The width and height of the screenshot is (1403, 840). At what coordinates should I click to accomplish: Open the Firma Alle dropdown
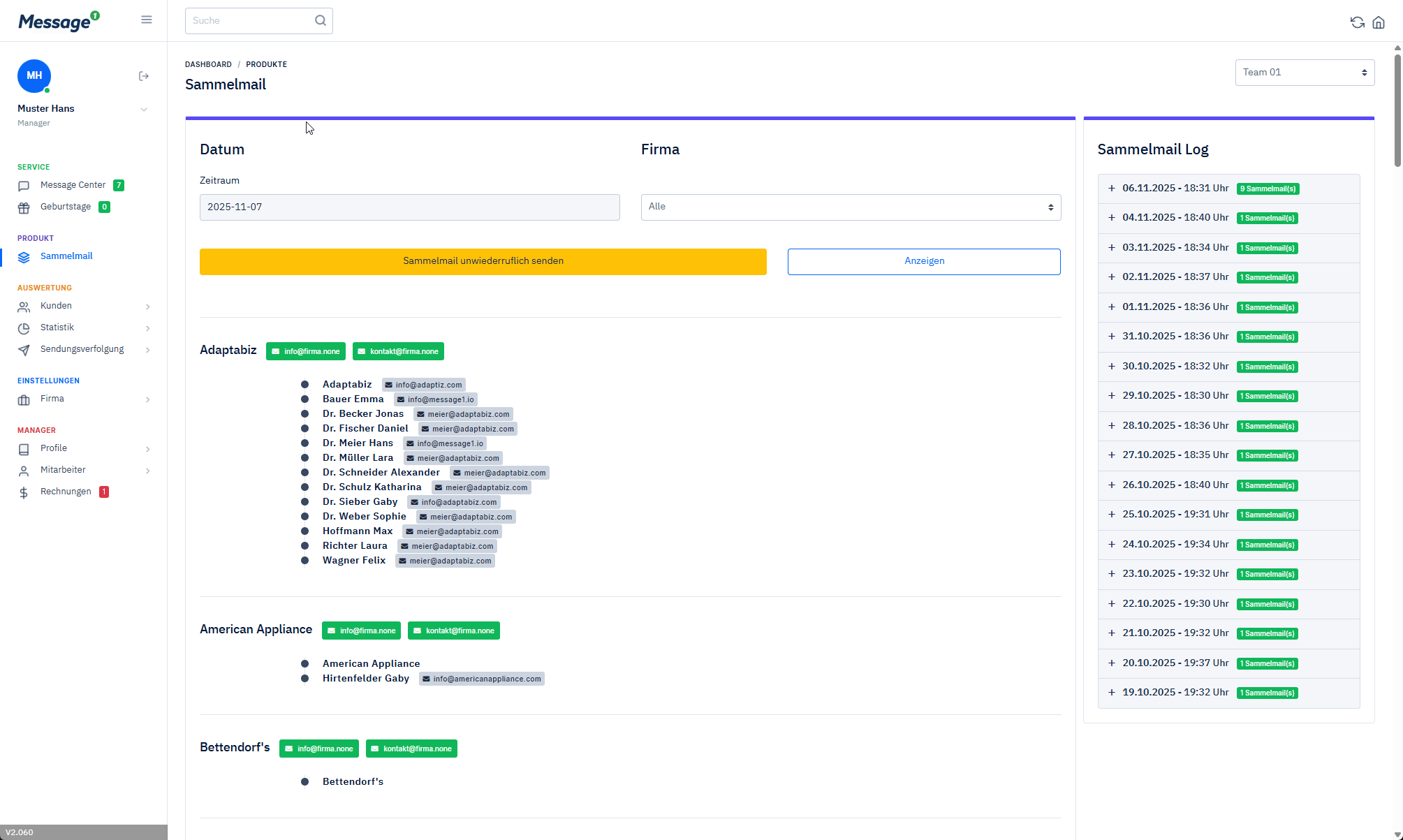coord(850,207)
